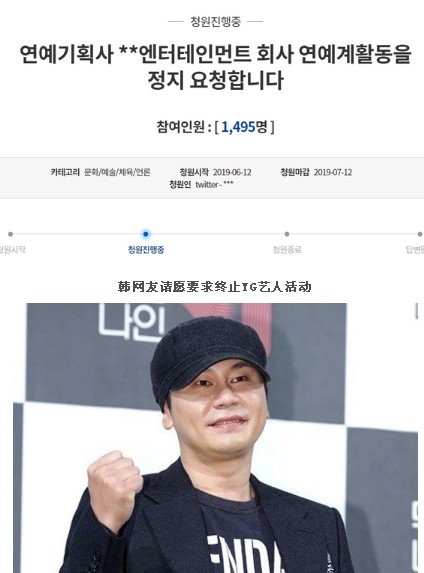Click the highlighted blue dot for 청원진행중 step
424x573 pixels.
[x=146, y=234]
